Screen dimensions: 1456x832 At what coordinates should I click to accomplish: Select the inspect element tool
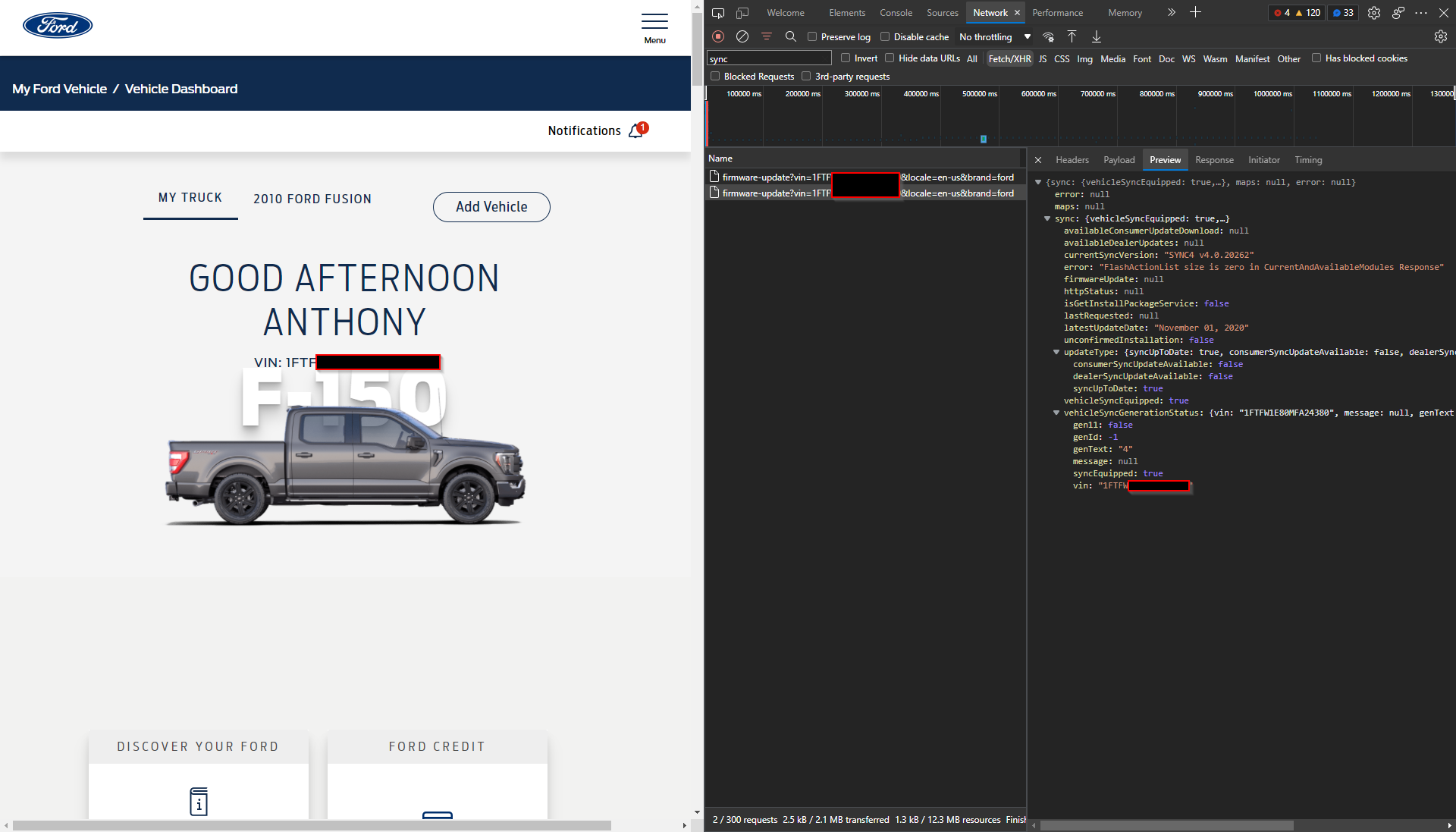pos(717,13)
